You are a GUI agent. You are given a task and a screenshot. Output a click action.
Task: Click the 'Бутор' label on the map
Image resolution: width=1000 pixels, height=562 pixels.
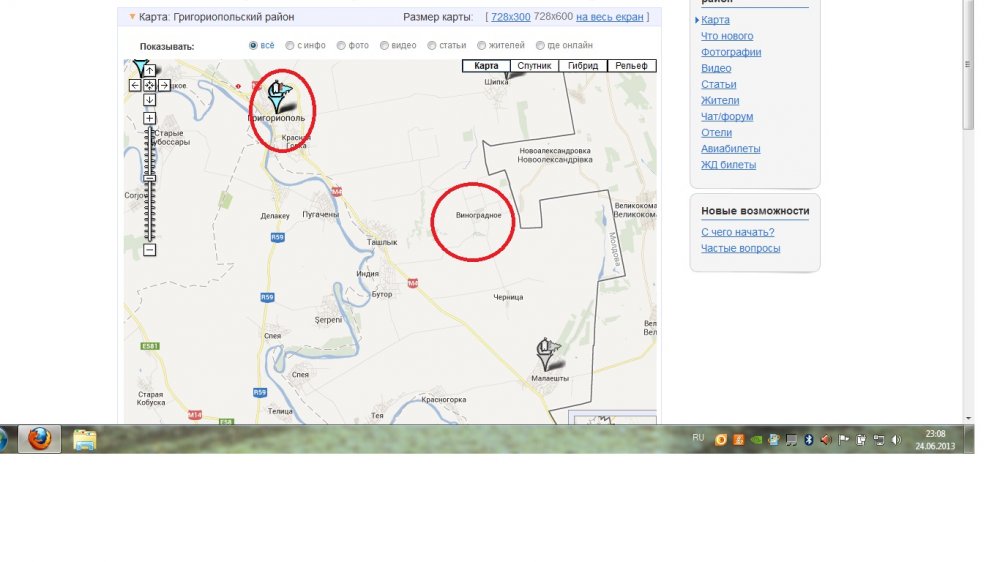click(382, 294)
